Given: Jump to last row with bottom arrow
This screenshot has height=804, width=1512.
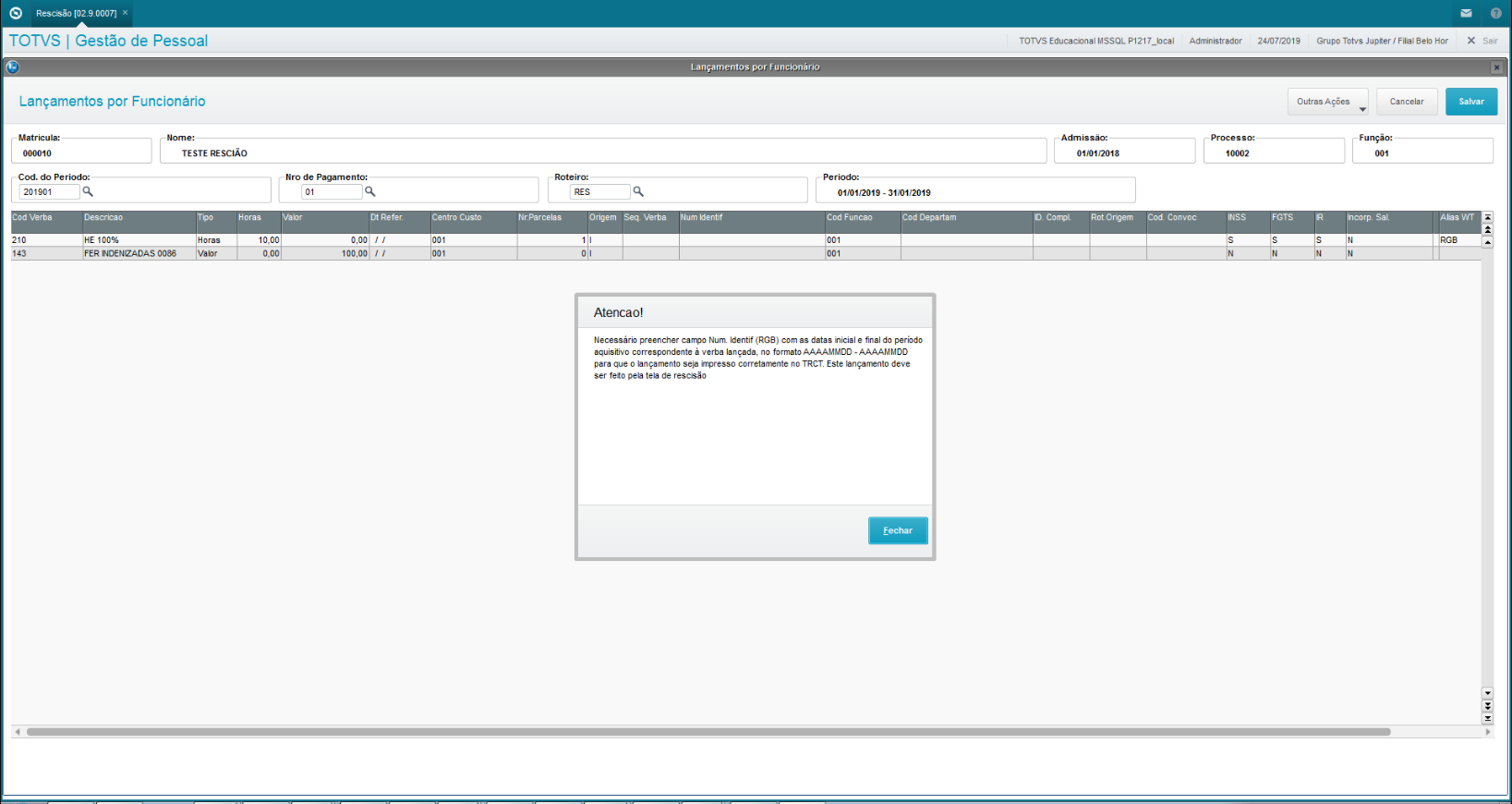Looking at the screenshot, I should pos(1487,718).
